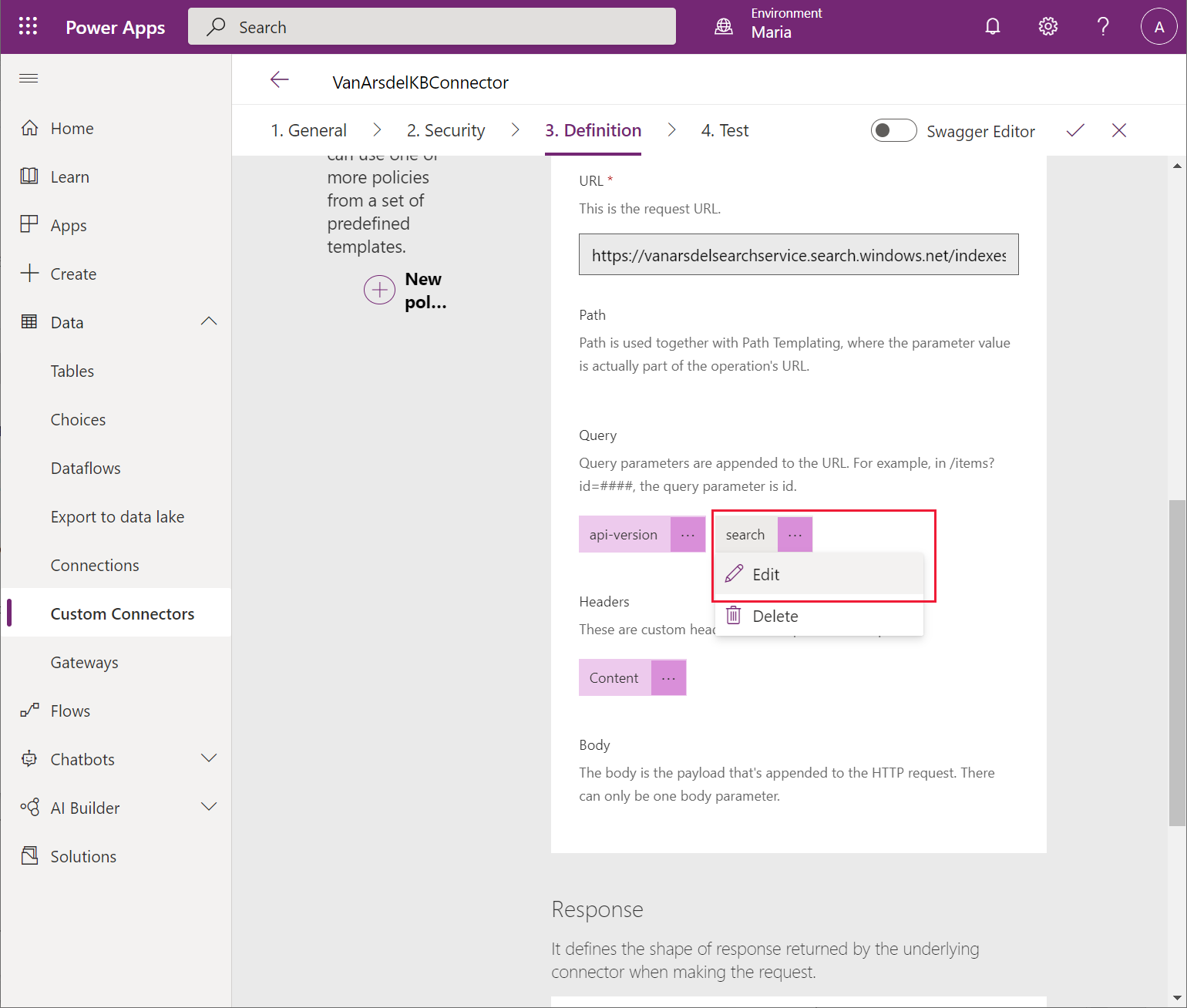The height and width of the screenshot is (1008, 1187).
Task: Choose Edit from the search parameter menu
Action: [819, 574]
